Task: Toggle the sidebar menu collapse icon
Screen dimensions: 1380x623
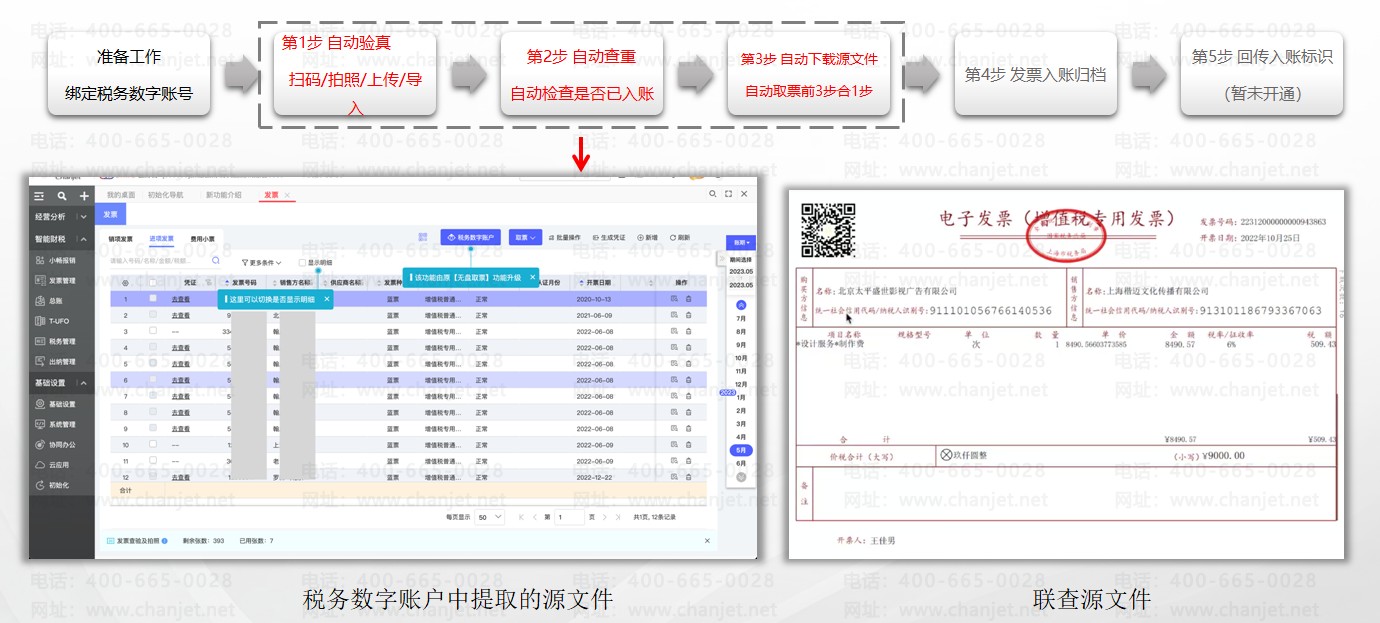Action: [40, 196]
